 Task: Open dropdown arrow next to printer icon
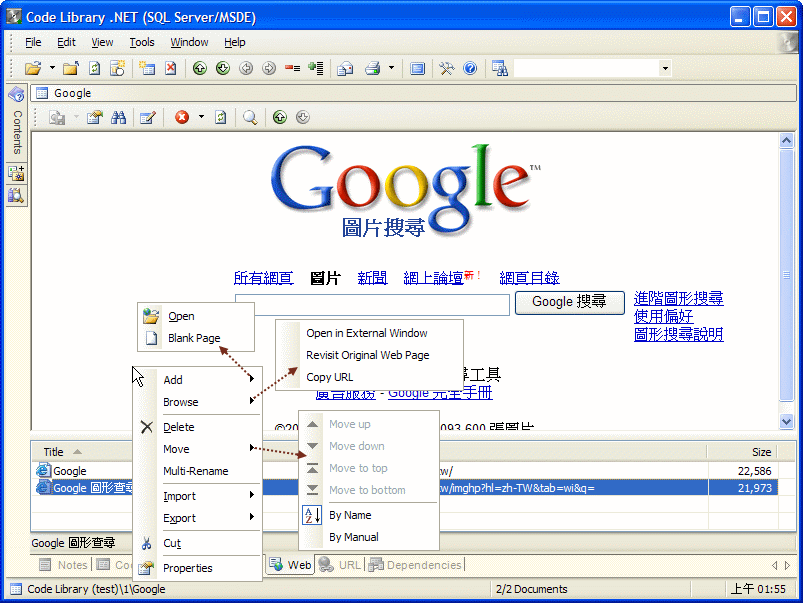(x=391, y=68)
